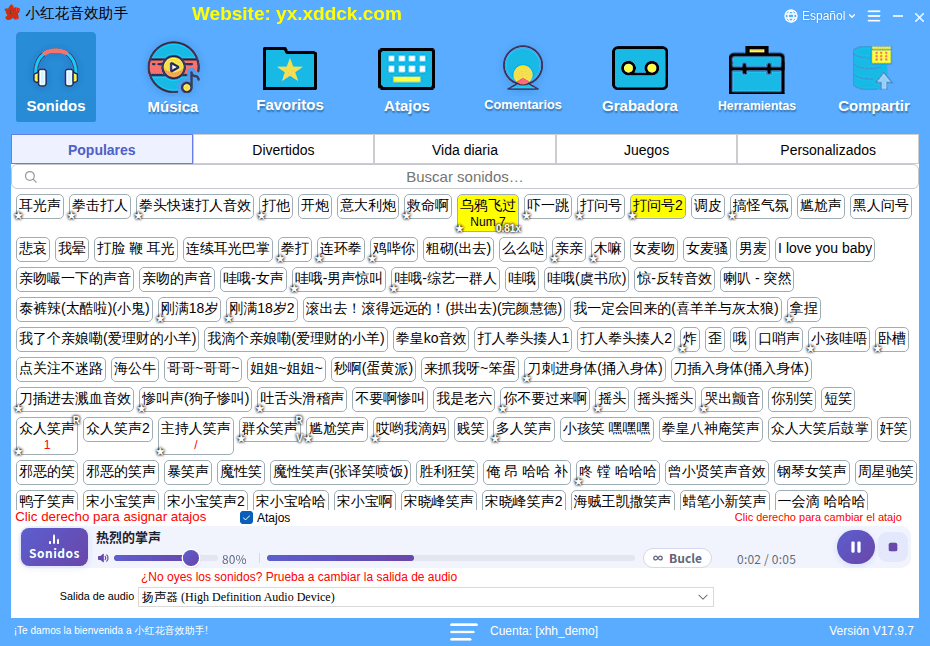Switch to the Populares tab
Image resolution: width=930 pixels, height=646 pixels.
102,149
